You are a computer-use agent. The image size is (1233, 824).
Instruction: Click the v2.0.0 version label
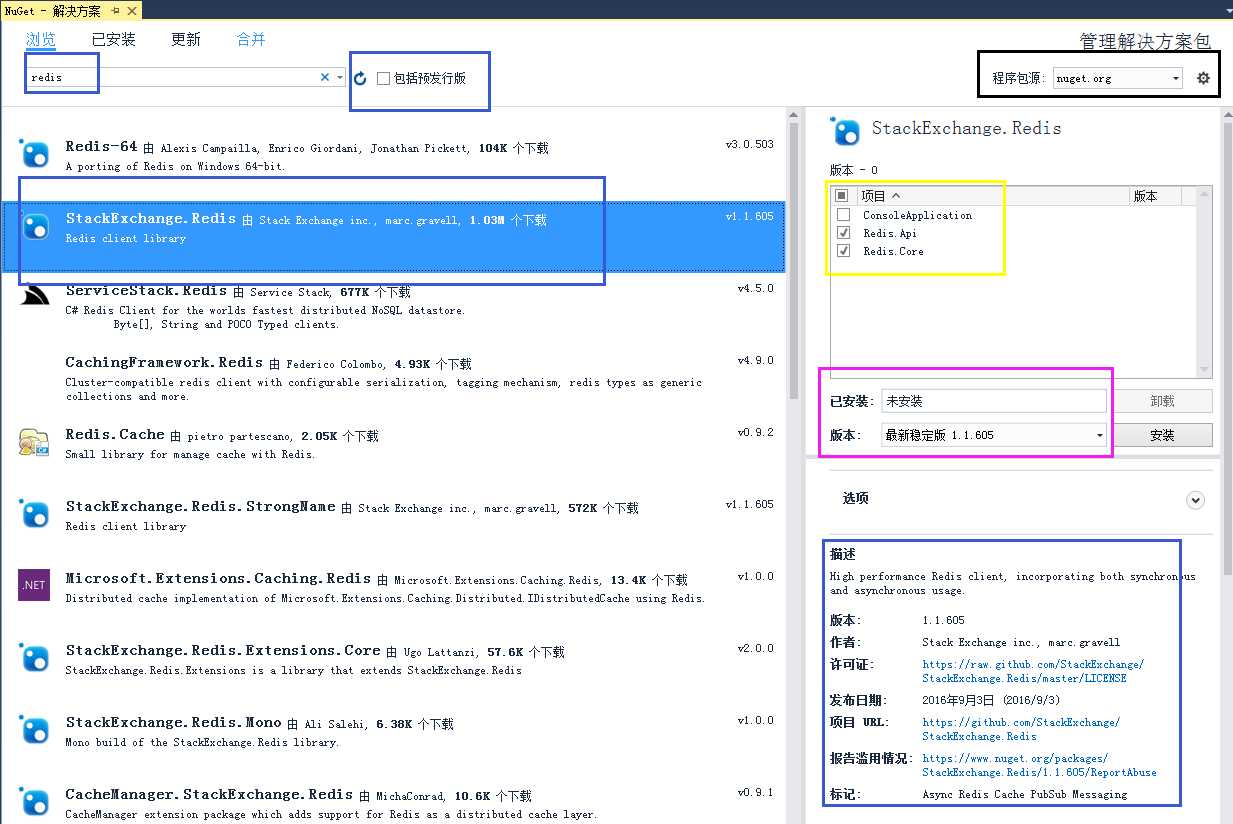[755, 649]
